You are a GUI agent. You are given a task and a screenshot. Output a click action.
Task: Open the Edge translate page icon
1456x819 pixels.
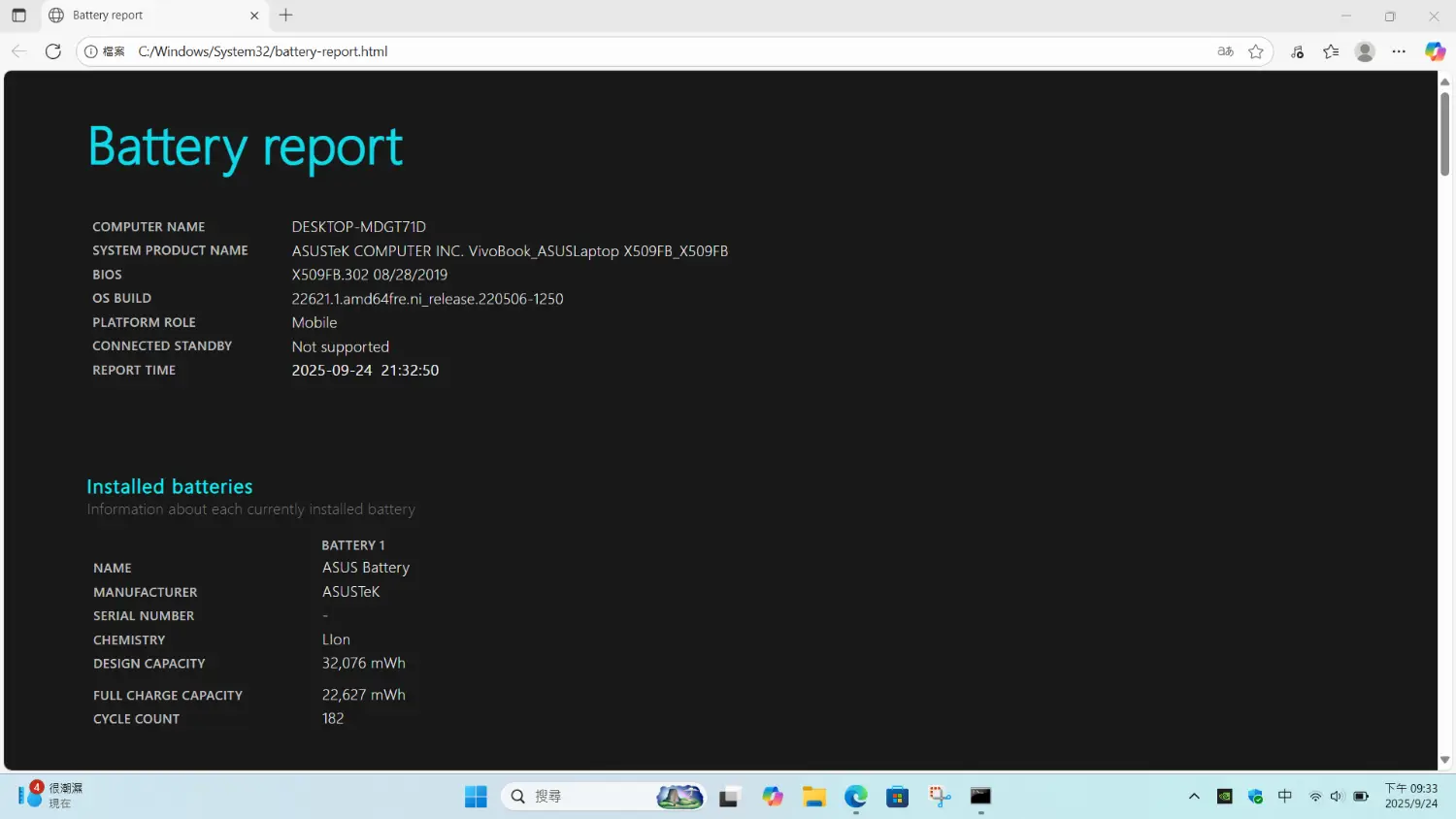point(1225,51)
